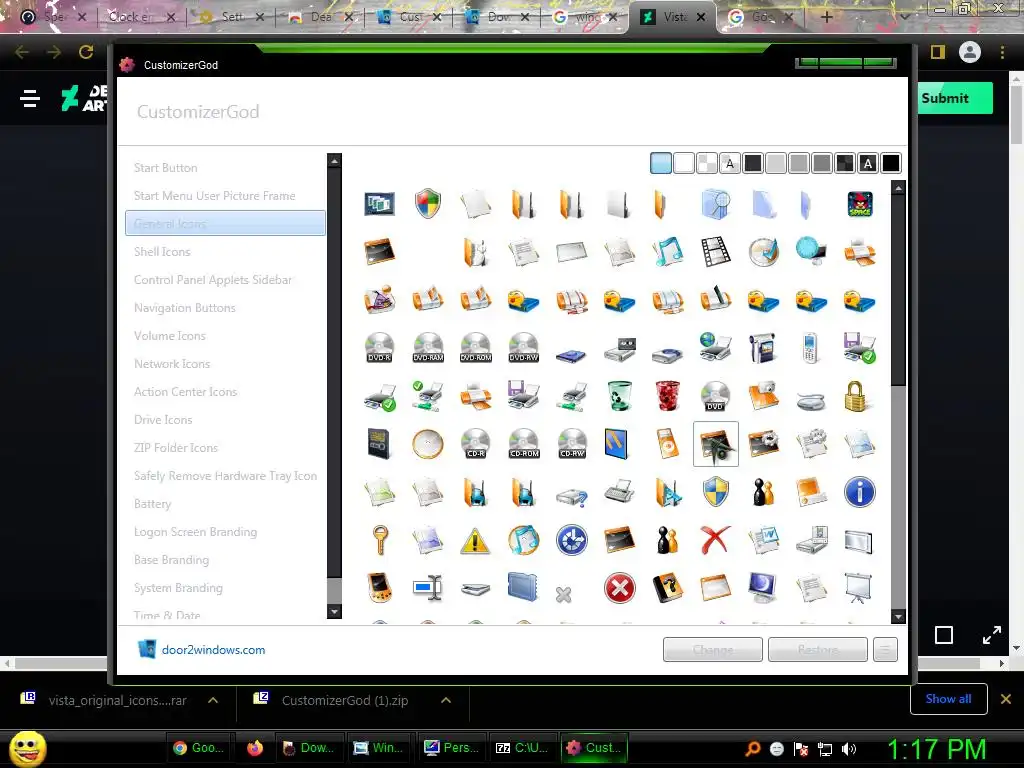
Task: Open Shell Icons category
Action: (x=162, y=252)
